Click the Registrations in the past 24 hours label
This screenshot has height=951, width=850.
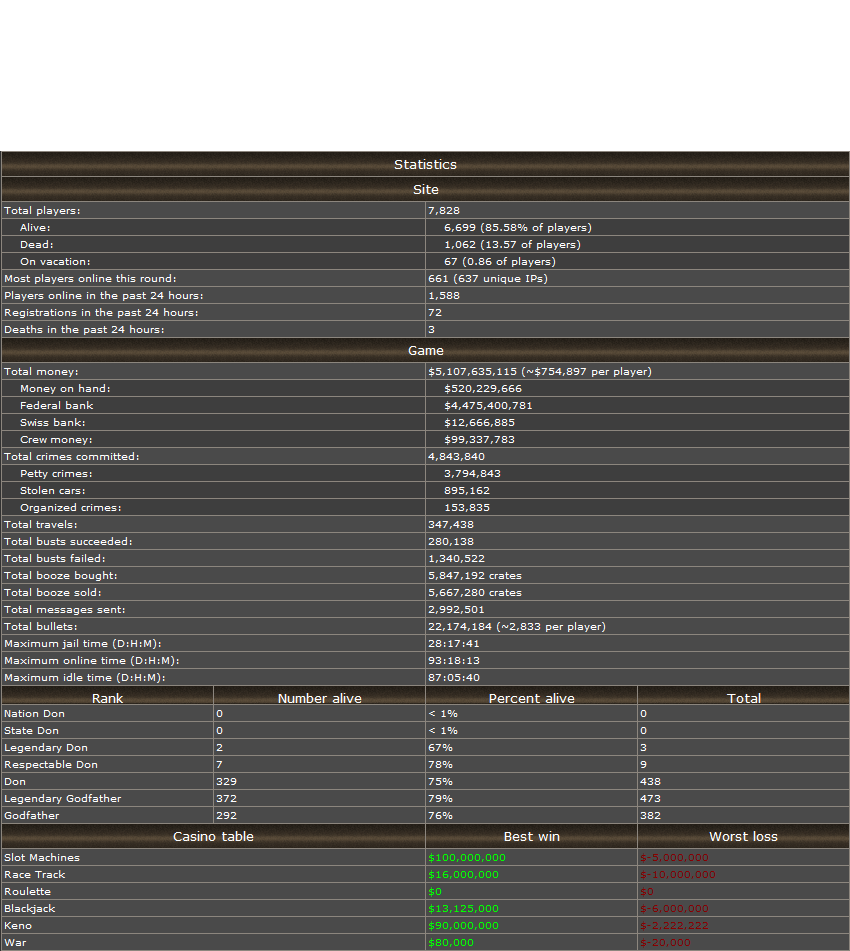click(x=101, y=312)
